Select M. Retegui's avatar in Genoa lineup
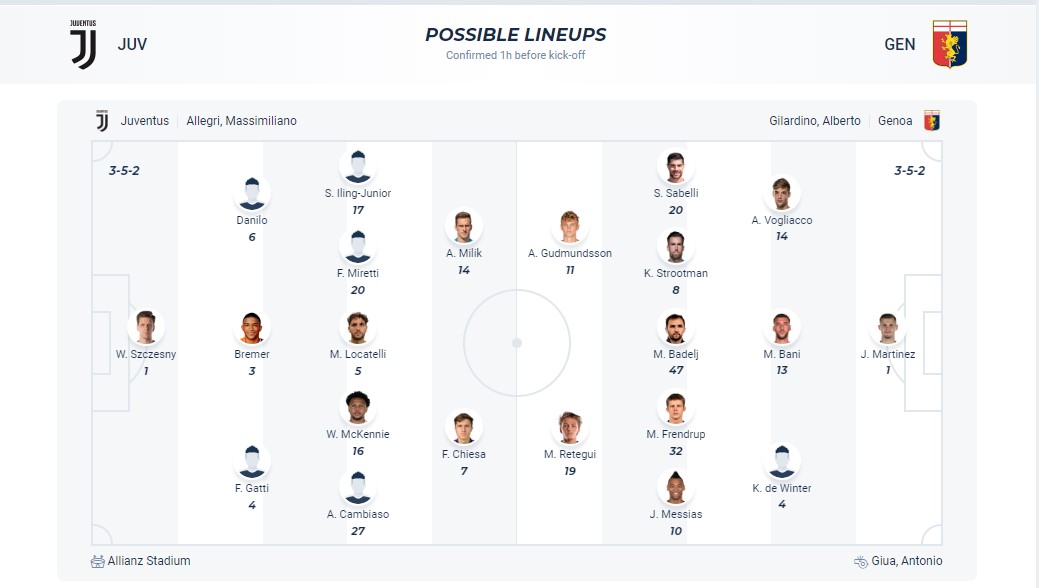 click(x=570, y=428)
